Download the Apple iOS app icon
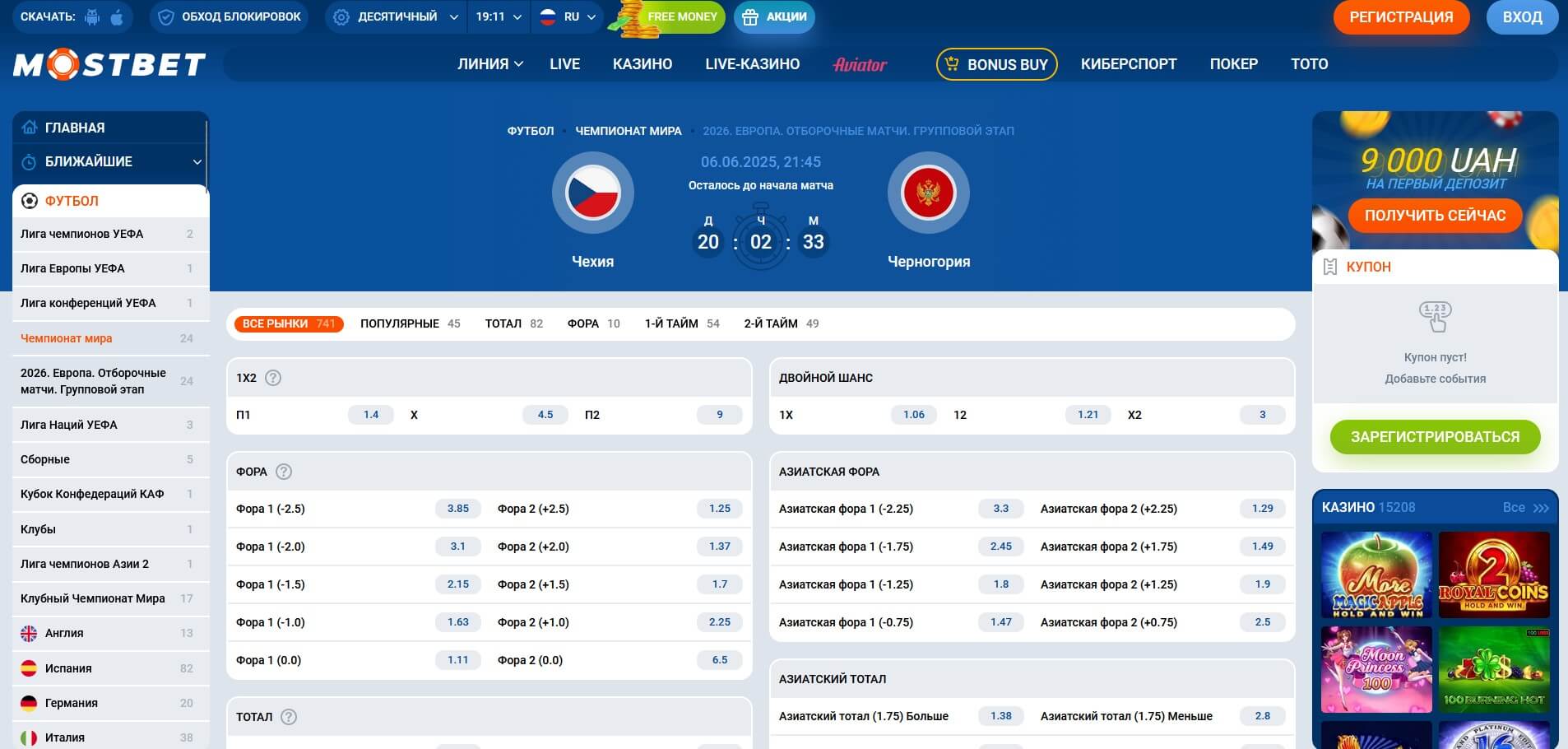The image size is (1568, 749). tap(117, 16)
